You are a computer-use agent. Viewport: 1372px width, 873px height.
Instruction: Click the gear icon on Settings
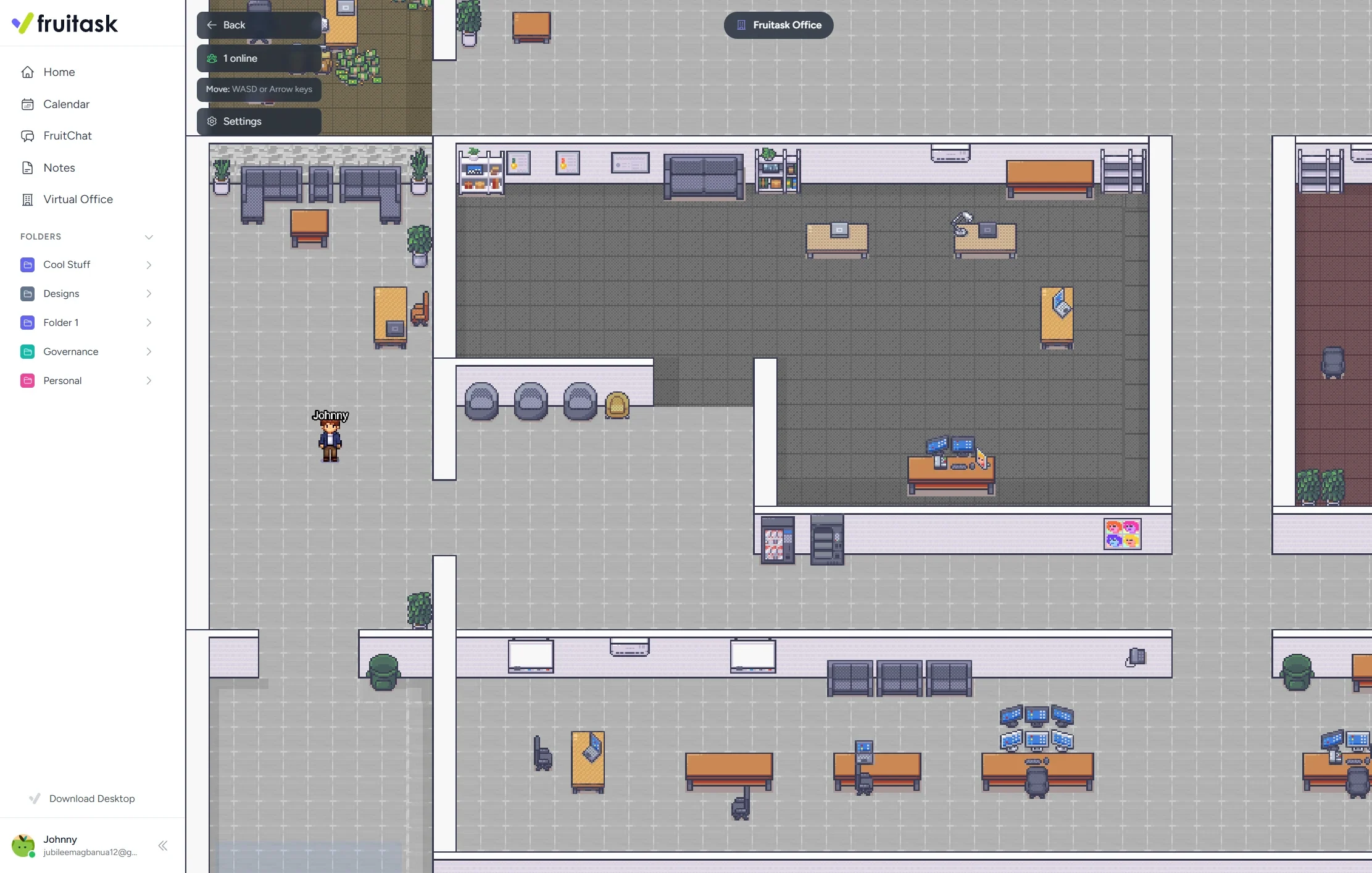click(212, 122)
